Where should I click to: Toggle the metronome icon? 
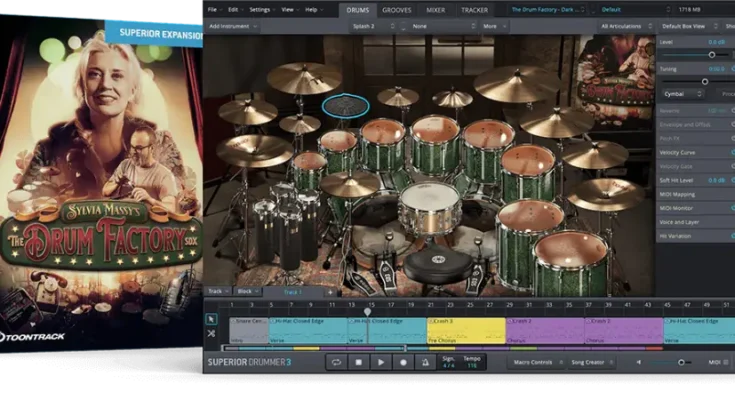(x=427, y=362)
